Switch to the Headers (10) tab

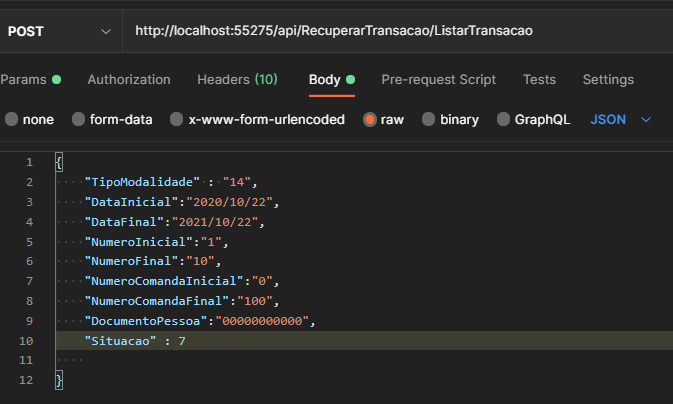click(237, 79)
